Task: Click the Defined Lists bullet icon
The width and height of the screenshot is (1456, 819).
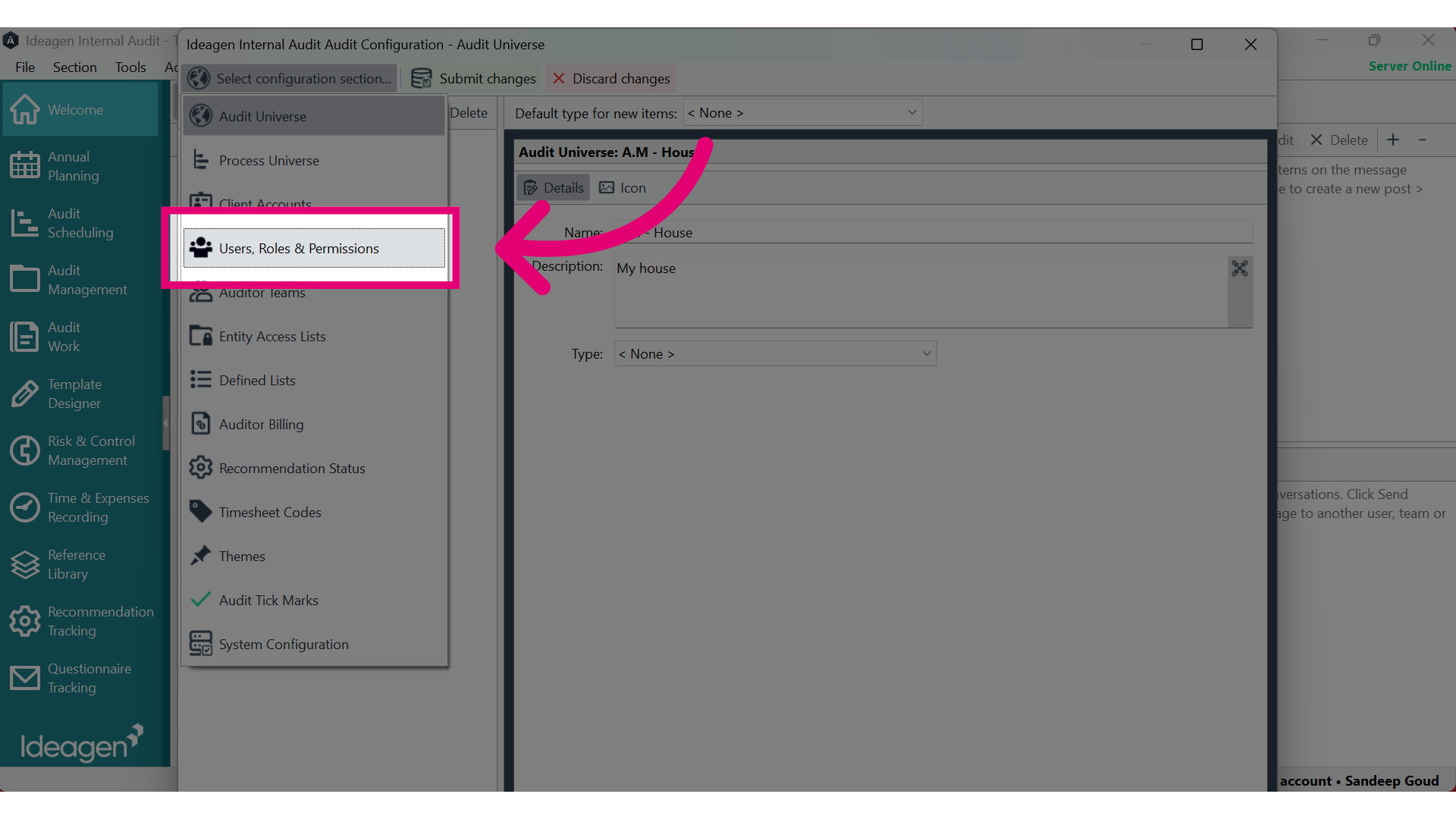Action: [x=201, y=379]
